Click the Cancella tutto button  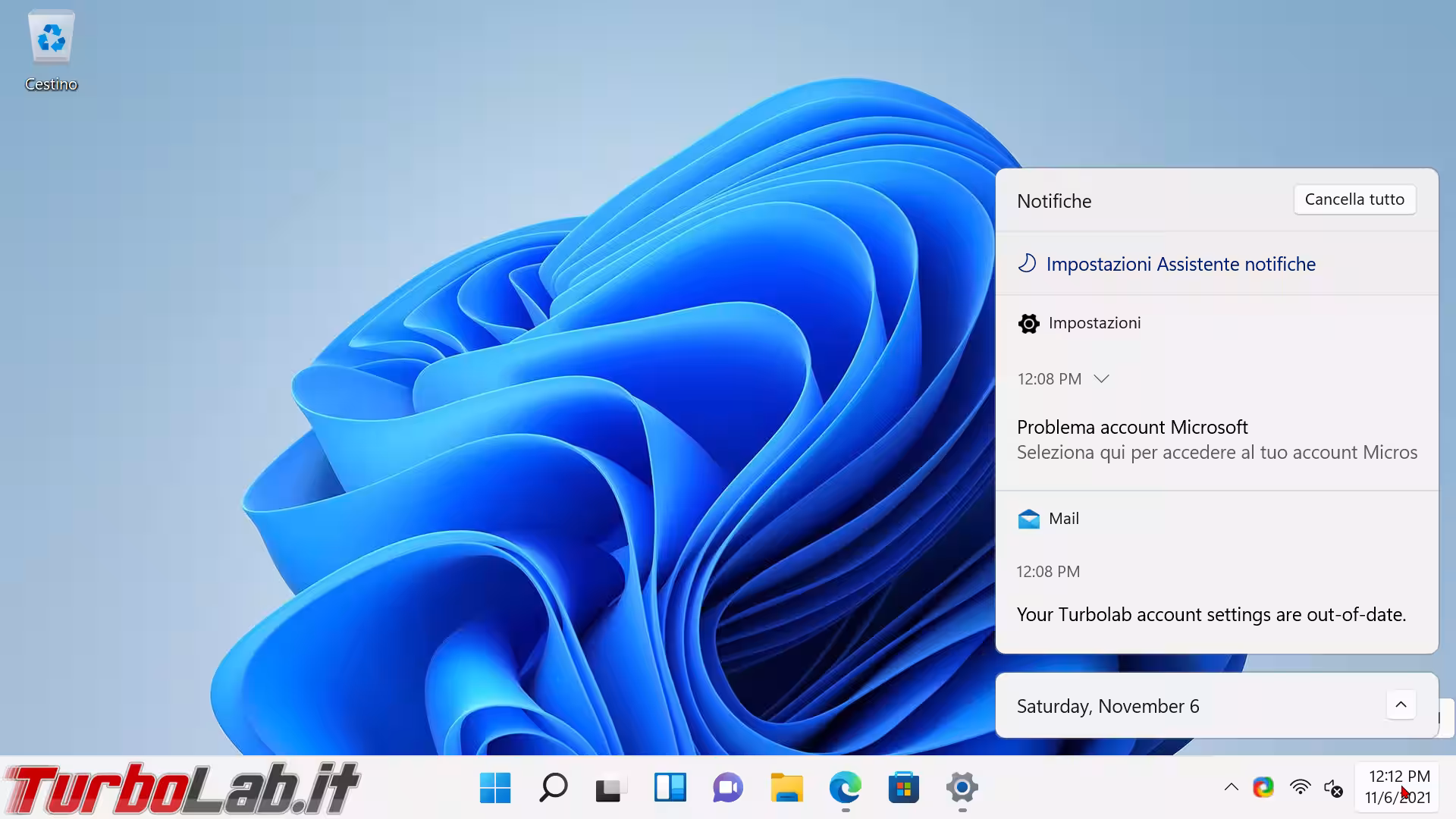[1354, 199]
